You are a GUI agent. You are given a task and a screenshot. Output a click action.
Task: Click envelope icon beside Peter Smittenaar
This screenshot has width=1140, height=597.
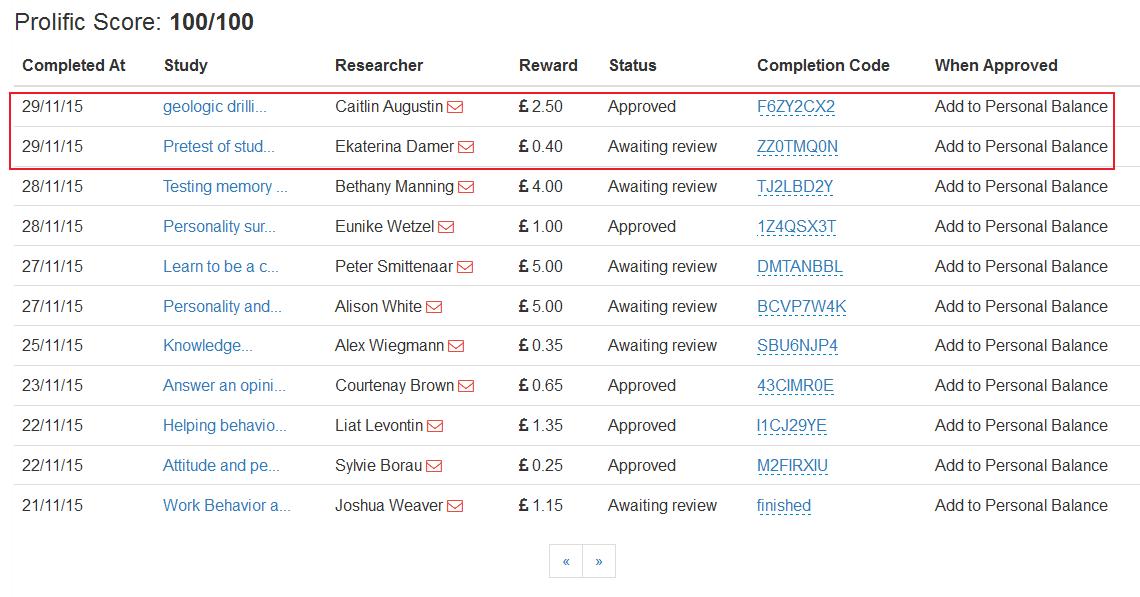click(x=465, y=267)
